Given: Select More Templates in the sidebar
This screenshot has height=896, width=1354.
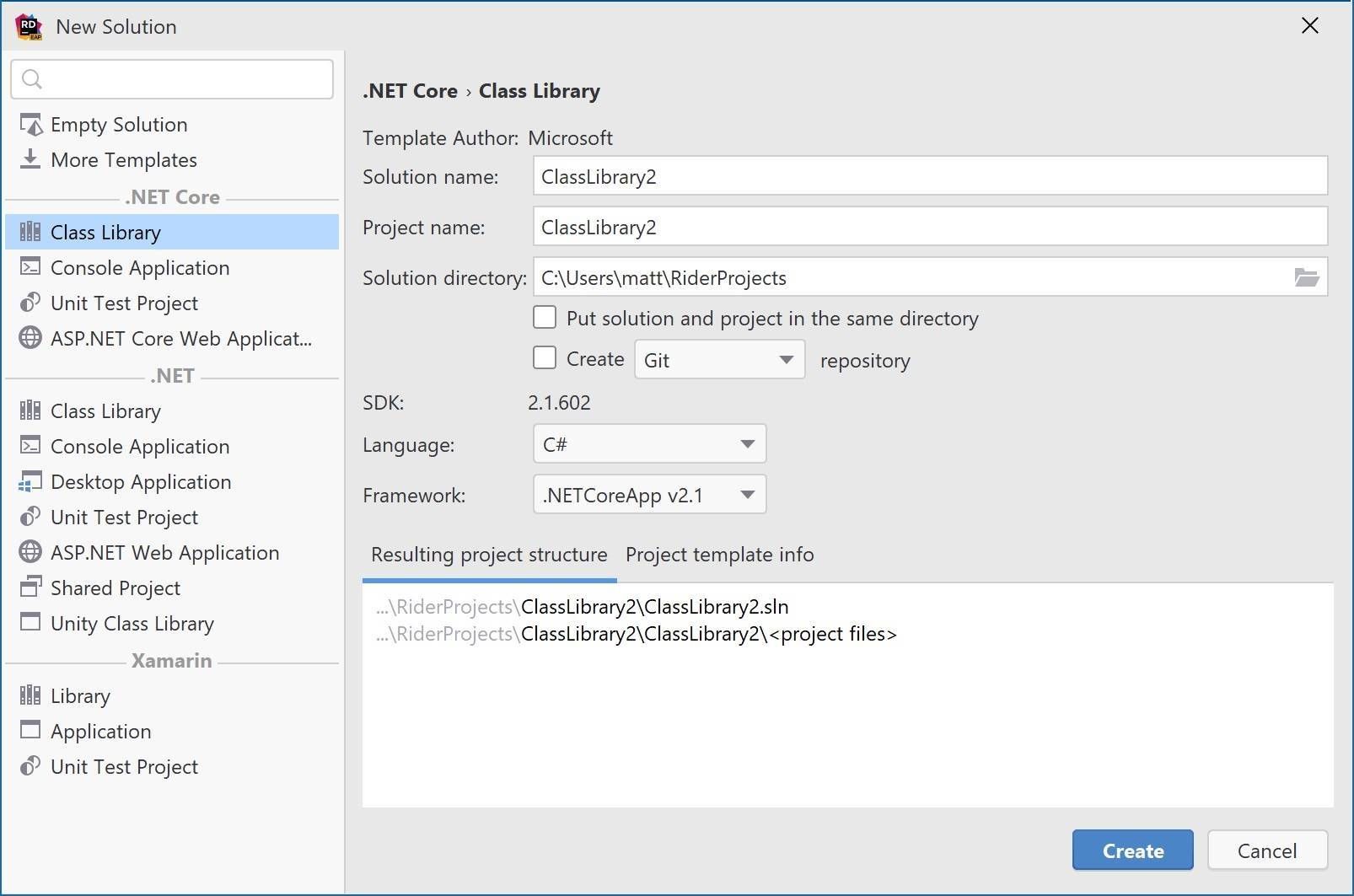Looking at the screenshot, I should pos(123,159).
